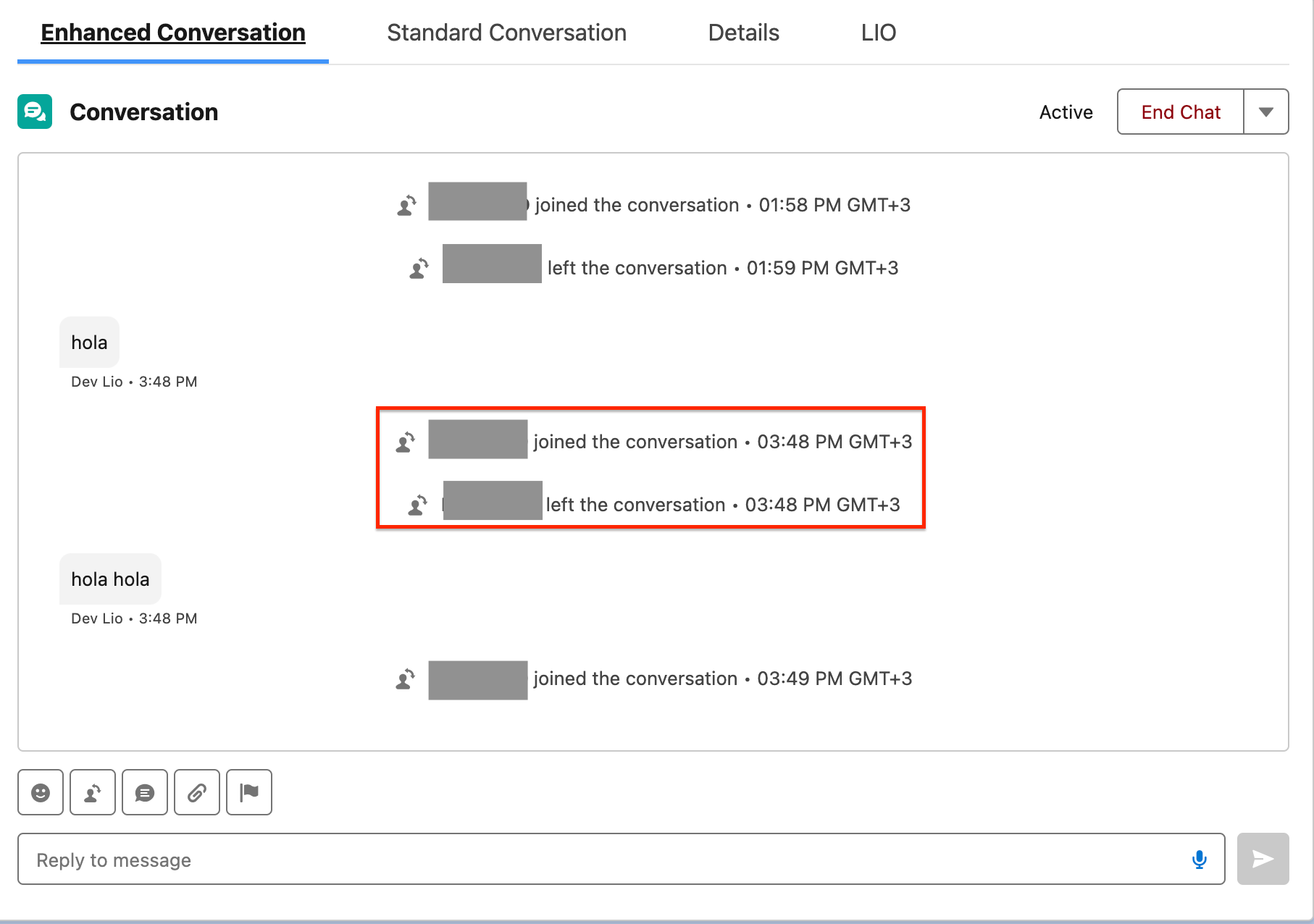Click the 01:58 PM joined conversation entry
The width and height of the screenshot is (1314, 924).
click(721, 205)
